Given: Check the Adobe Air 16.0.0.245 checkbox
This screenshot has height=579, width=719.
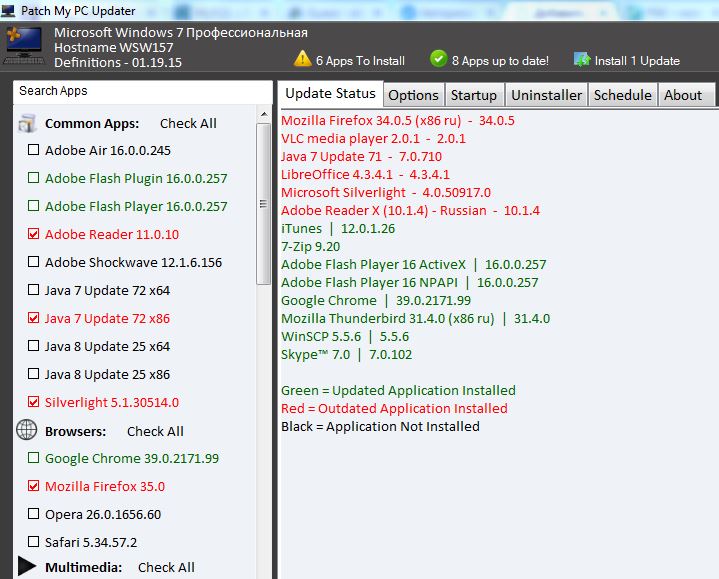Looking at the screenshot, I should coord(33,149).
